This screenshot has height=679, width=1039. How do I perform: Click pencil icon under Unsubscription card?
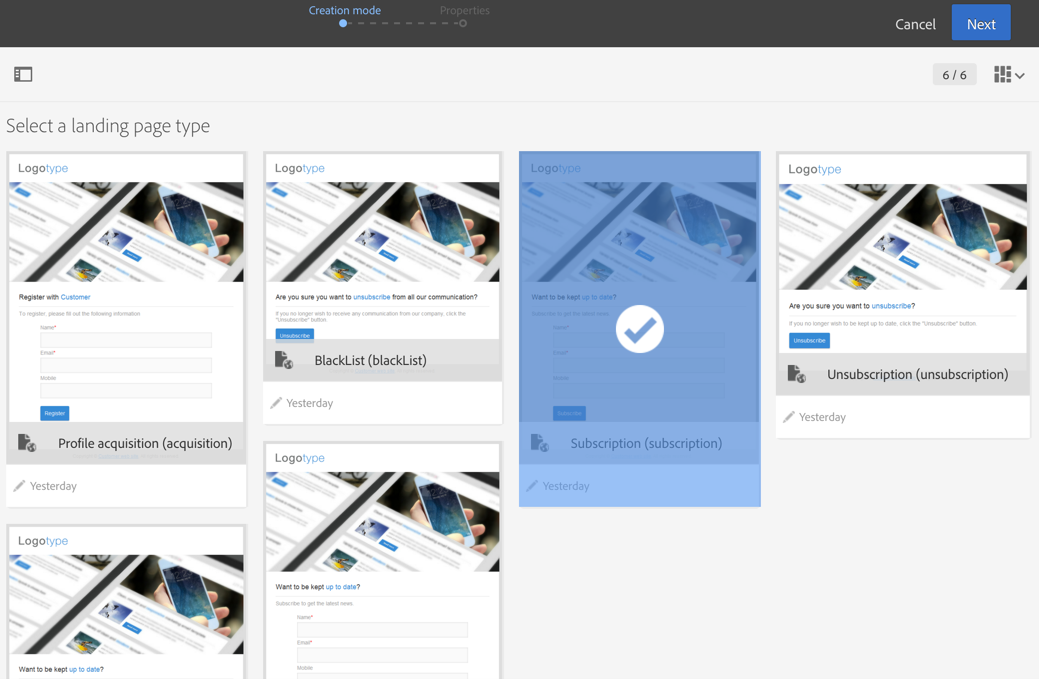tap(789, 417)
